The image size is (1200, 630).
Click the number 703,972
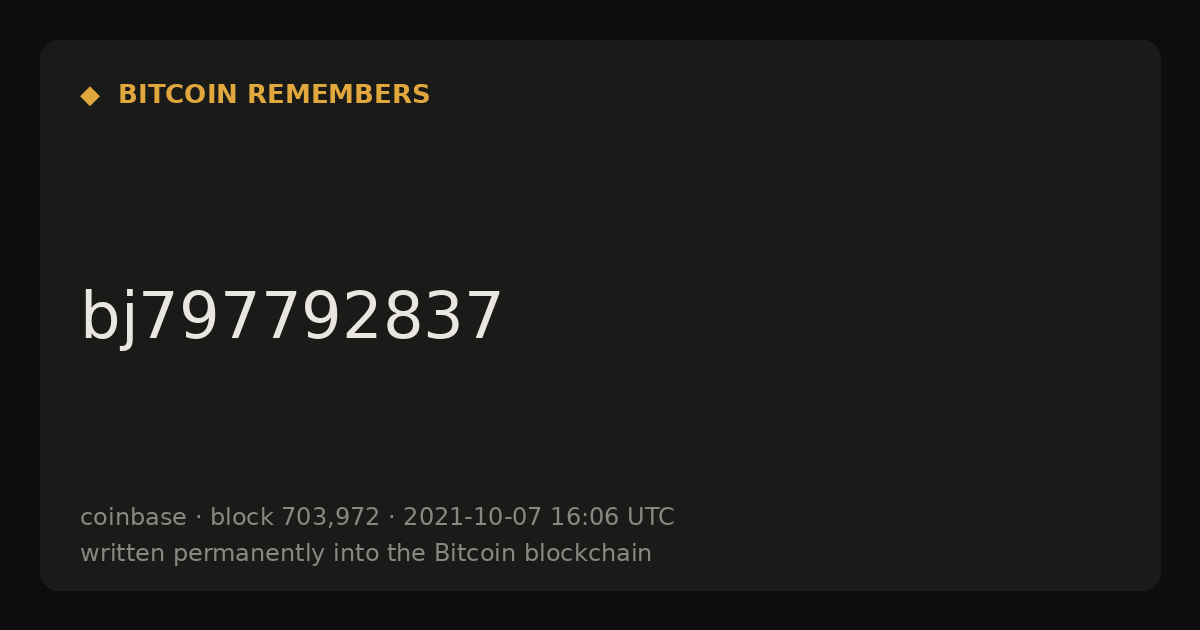[330, 518]
